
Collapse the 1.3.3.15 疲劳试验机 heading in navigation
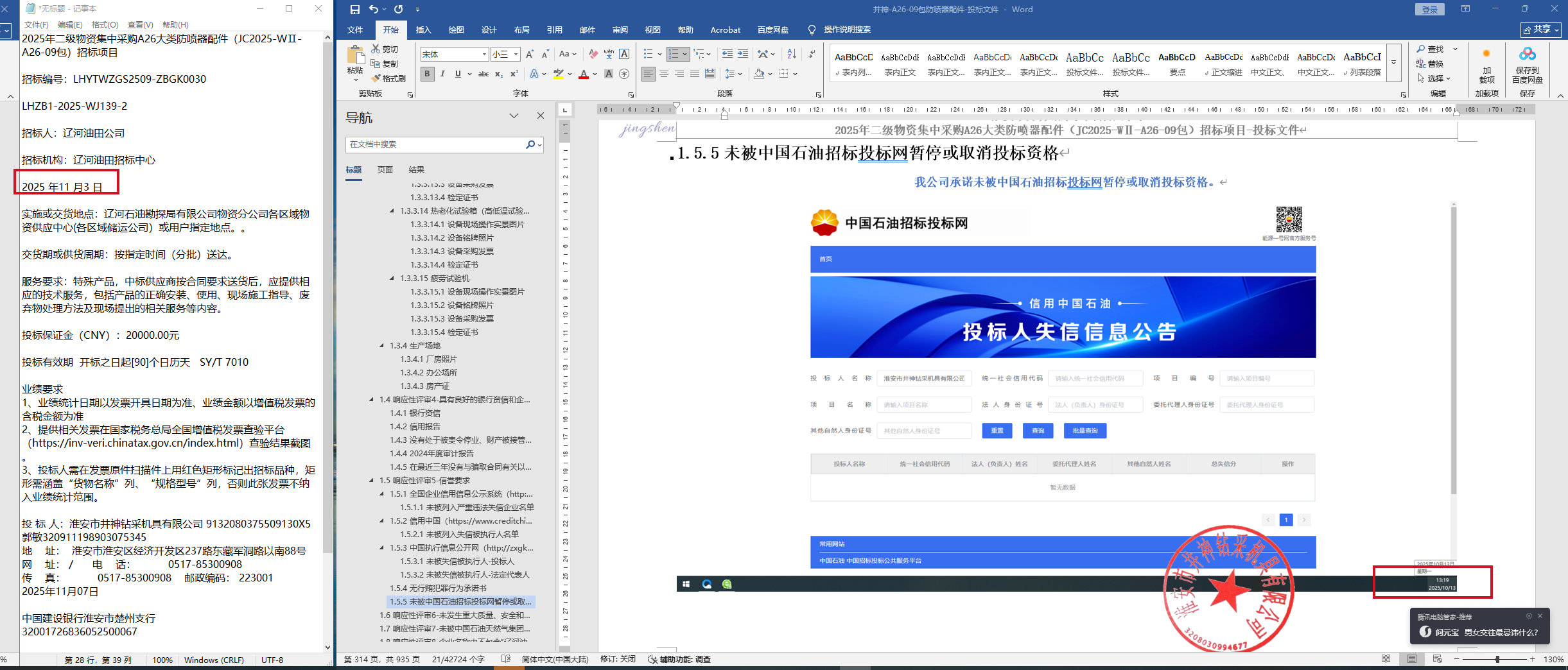[392, 279]
